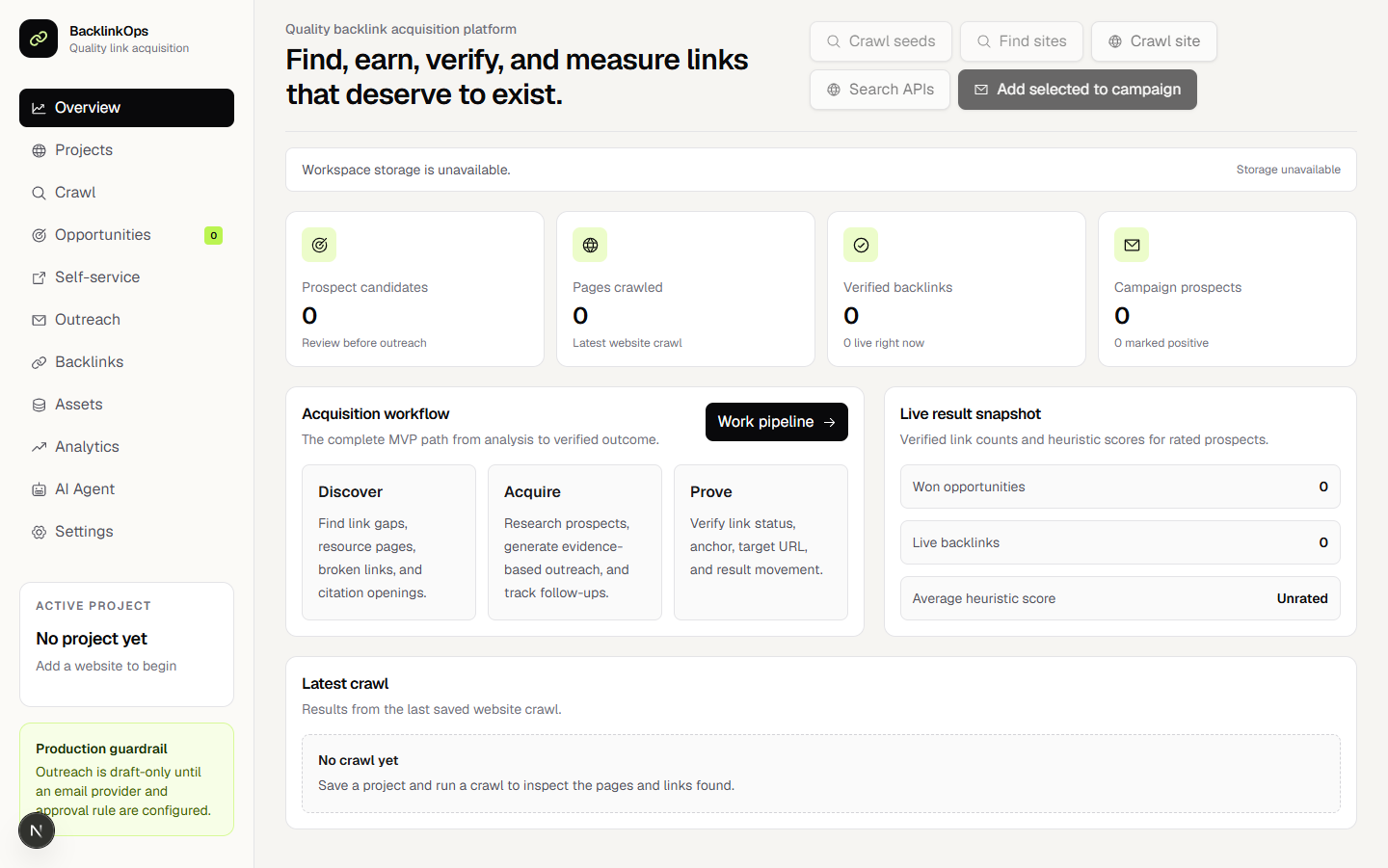Screen dimensions: 1388x868
Task: Select the Prove workflow card
Action: (x=761, y=542)
